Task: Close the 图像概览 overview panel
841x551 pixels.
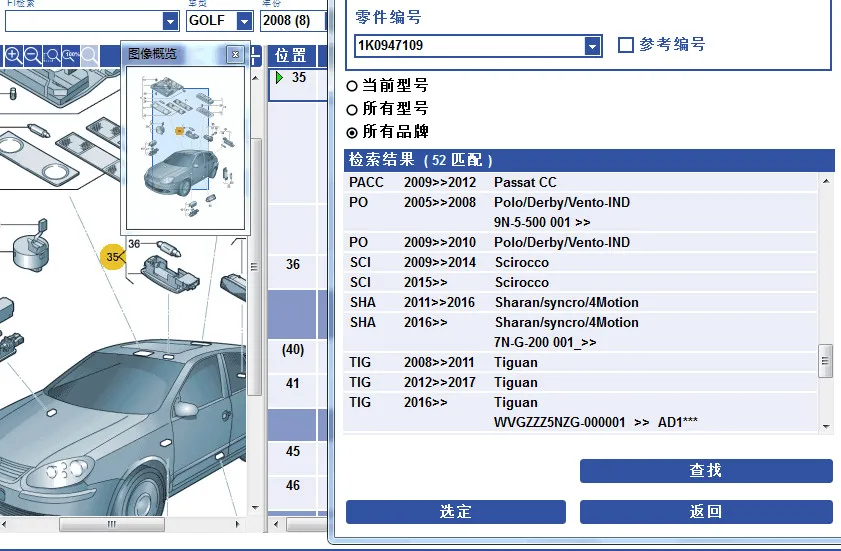Action: tap(235, 54)
